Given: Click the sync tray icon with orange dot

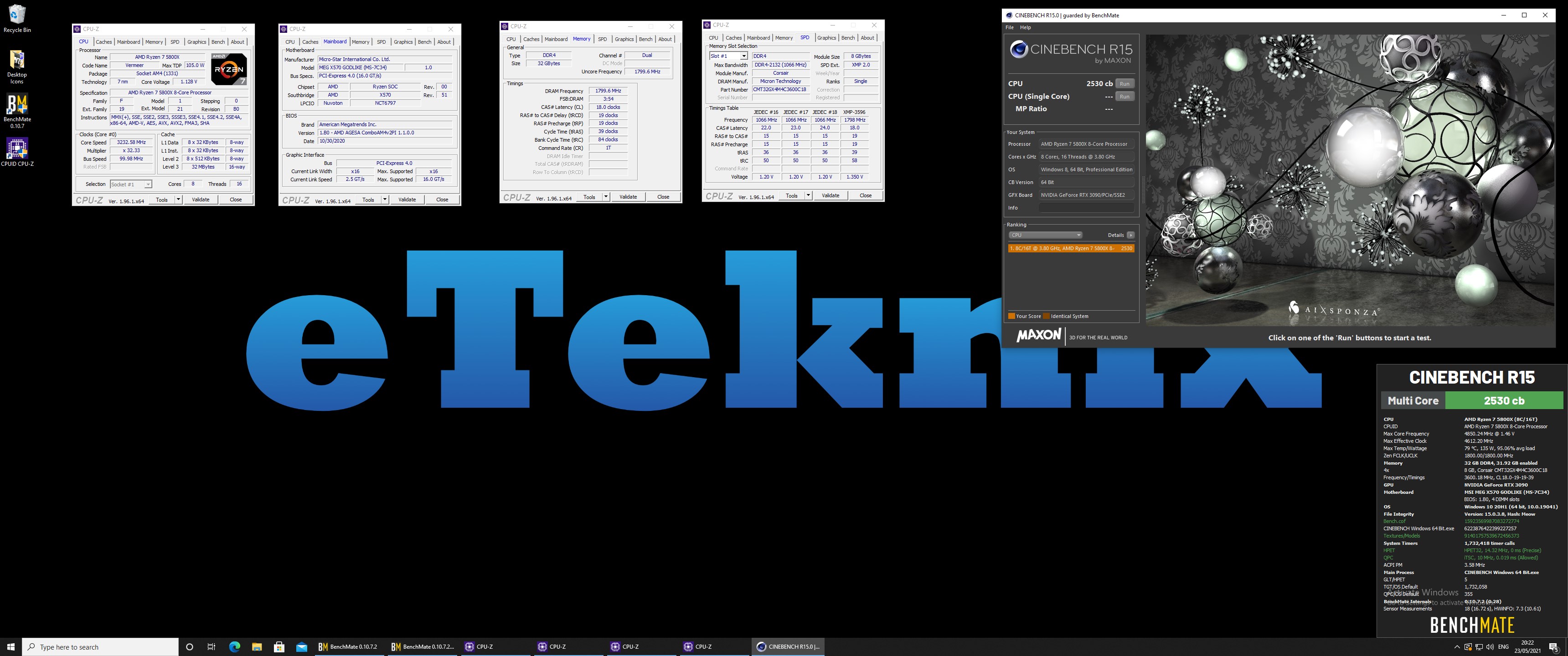Looking at the screenshot, I should pos(1468,646).
